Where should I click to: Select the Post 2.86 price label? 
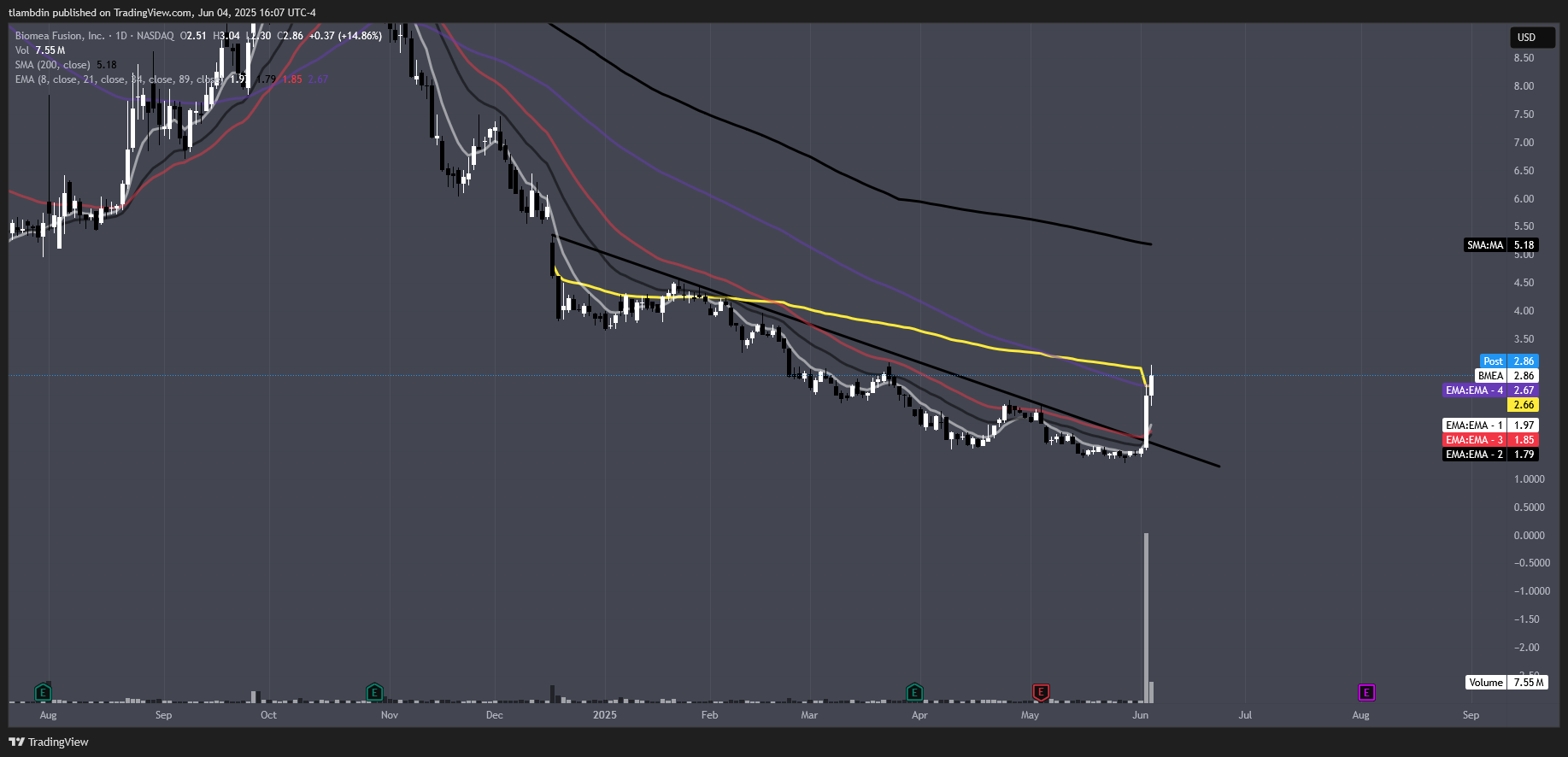coord(1509,361)
